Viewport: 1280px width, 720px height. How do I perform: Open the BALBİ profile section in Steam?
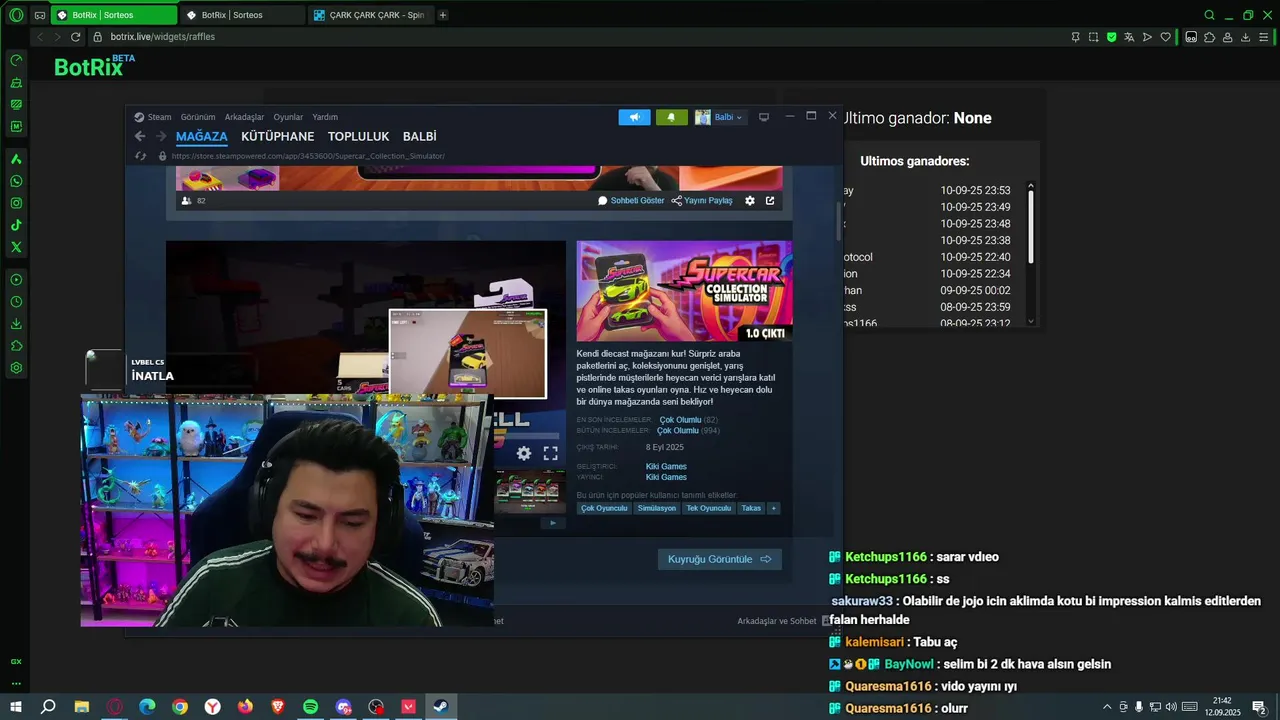(420, 136)
